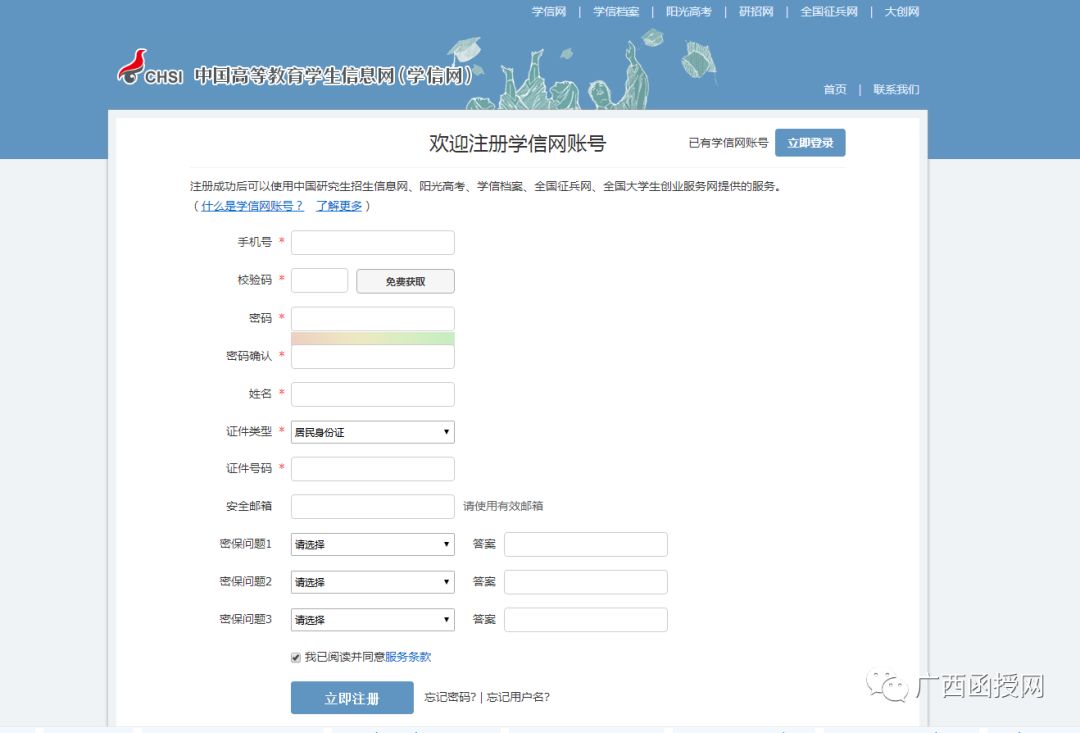Open 忘记密码? link
1080x733 pixels.
[x=450, y=697]
